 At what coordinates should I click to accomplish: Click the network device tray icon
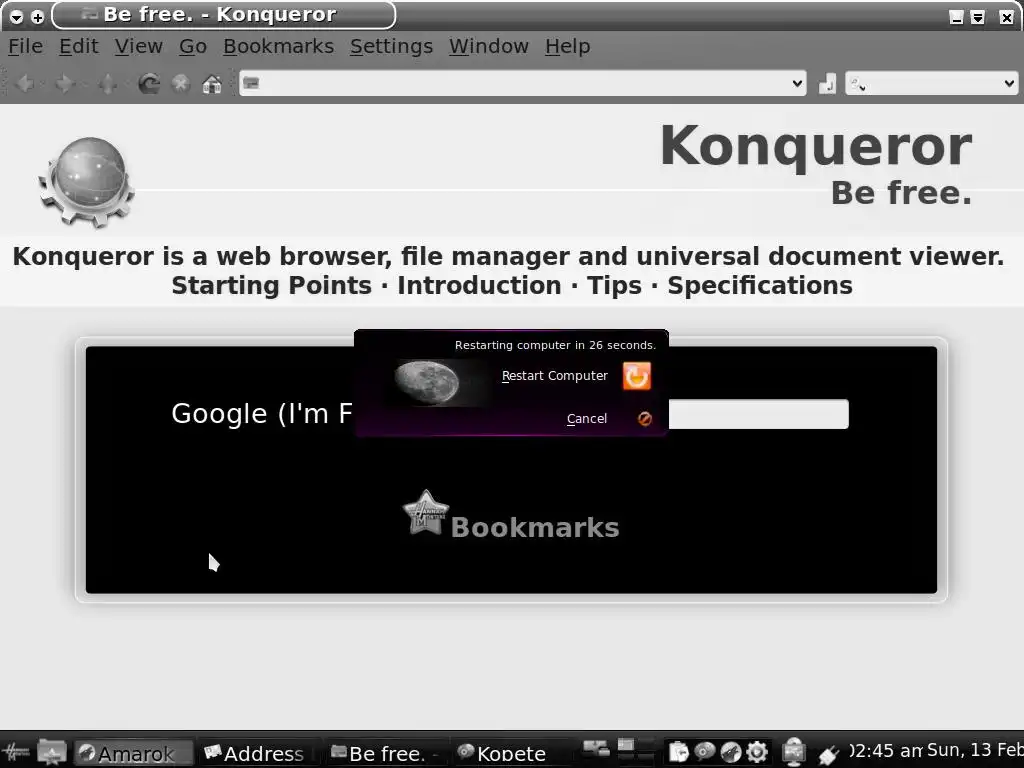pyautogui.click(x=793, y=752)
